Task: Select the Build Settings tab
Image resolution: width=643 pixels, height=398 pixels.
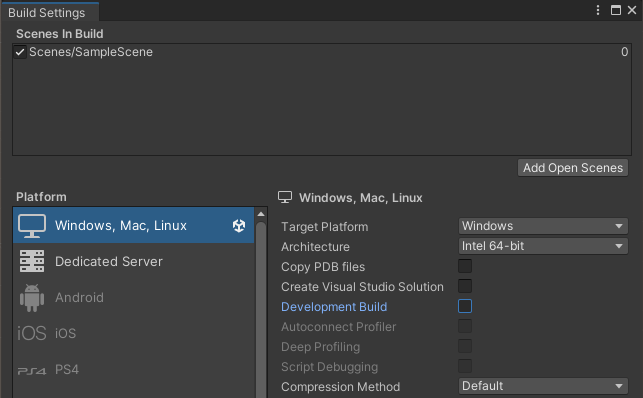Action: point(49,12)
